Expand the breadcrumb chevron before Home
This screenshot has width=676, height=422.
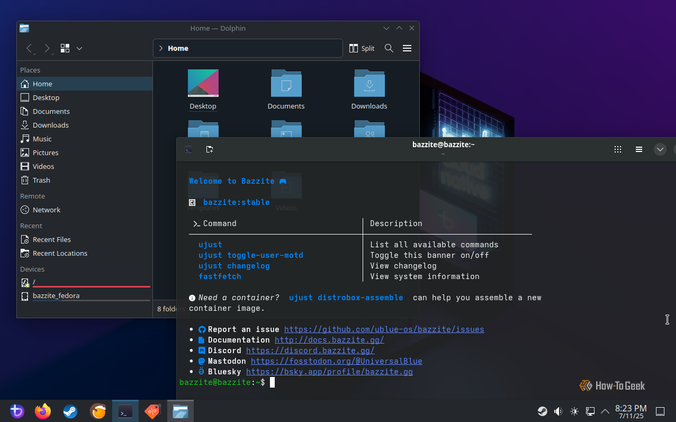160,48
